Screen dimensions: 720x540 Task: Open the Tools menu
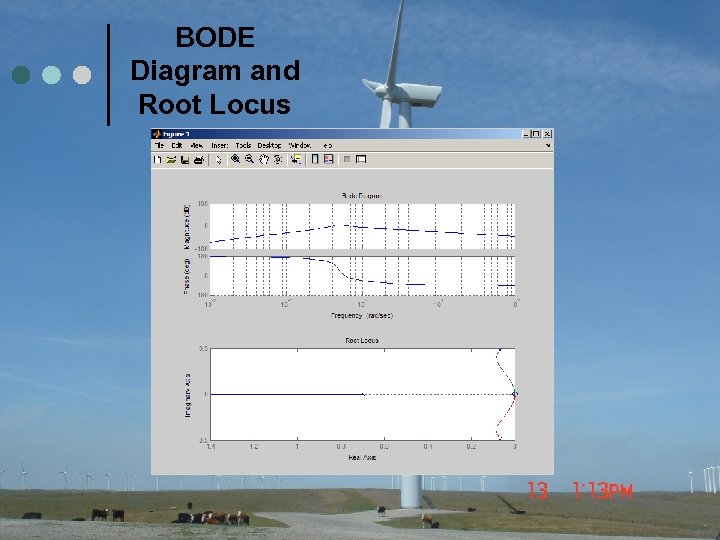pos(243,145)
